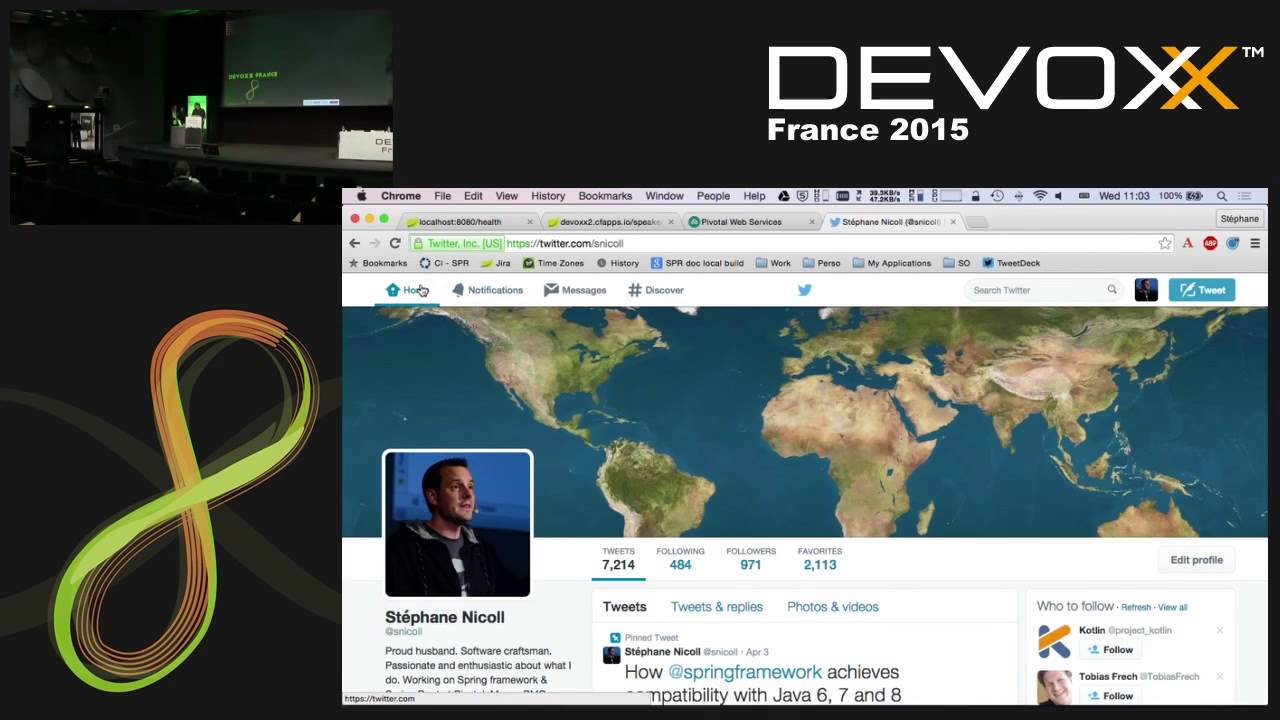Click the red A extension icon
The width and height of the screenshot is (1280, 720).
pos(1188,243)
